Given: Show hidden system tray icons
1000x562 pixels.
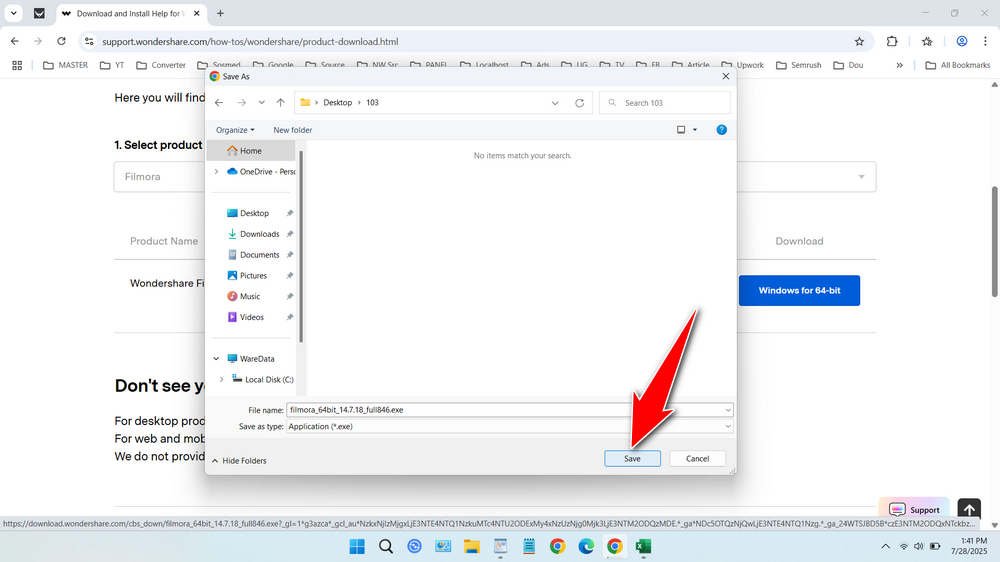Looking at the screenshot, I should [885, 547].
